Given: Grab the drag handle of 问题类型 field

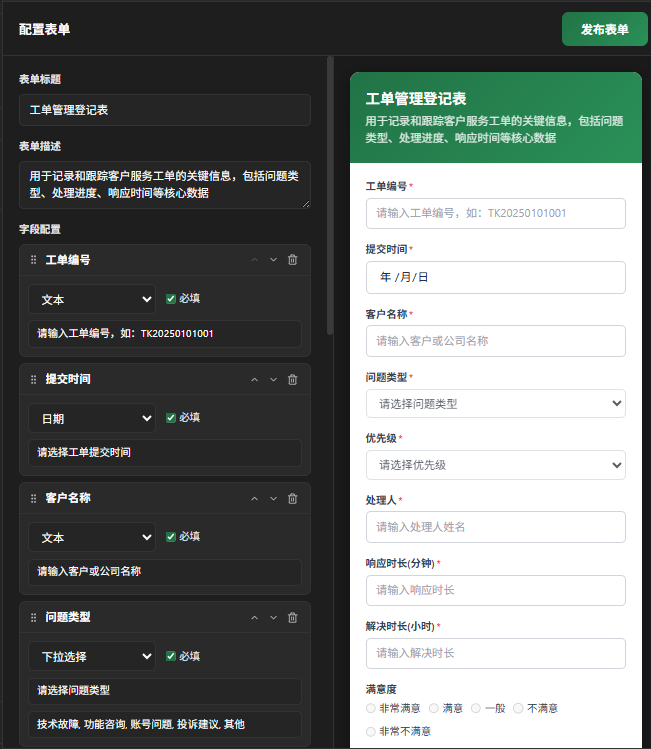Looking at the screenshot, I should click(x=33, y=618).
